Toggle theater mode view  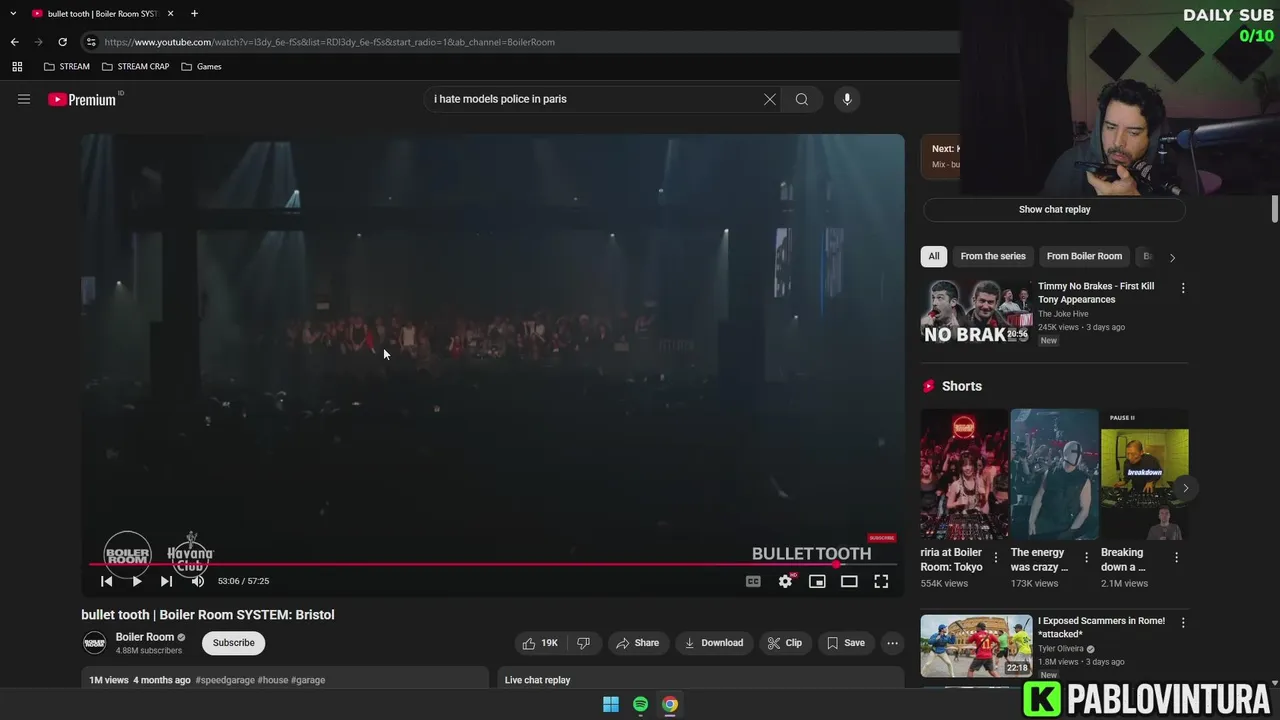click(x=849, y=581)
